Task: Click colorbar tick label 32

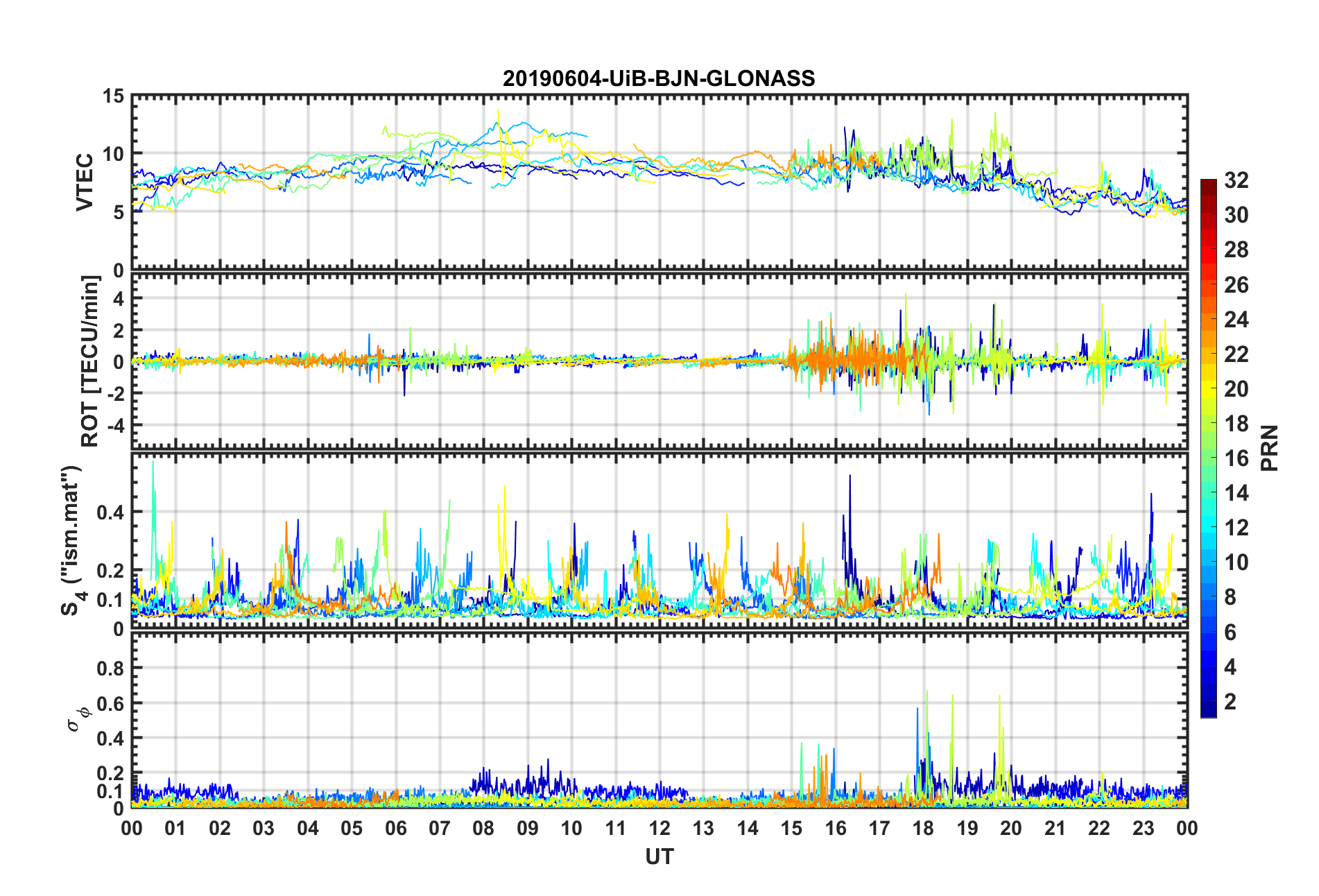Action: 1236,180
